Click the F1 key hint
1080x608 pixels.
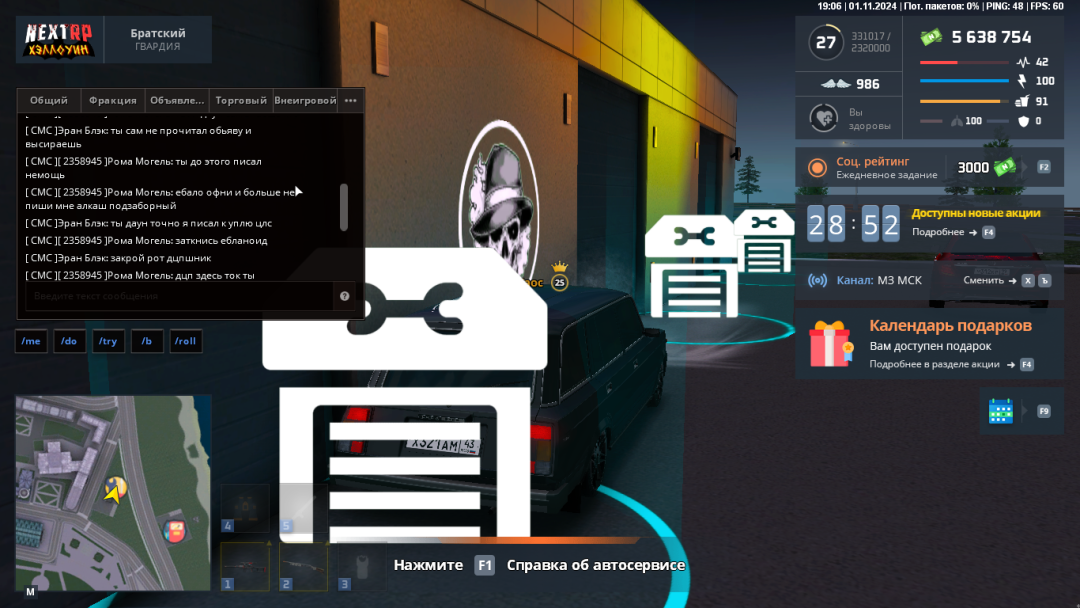(485, 565)
